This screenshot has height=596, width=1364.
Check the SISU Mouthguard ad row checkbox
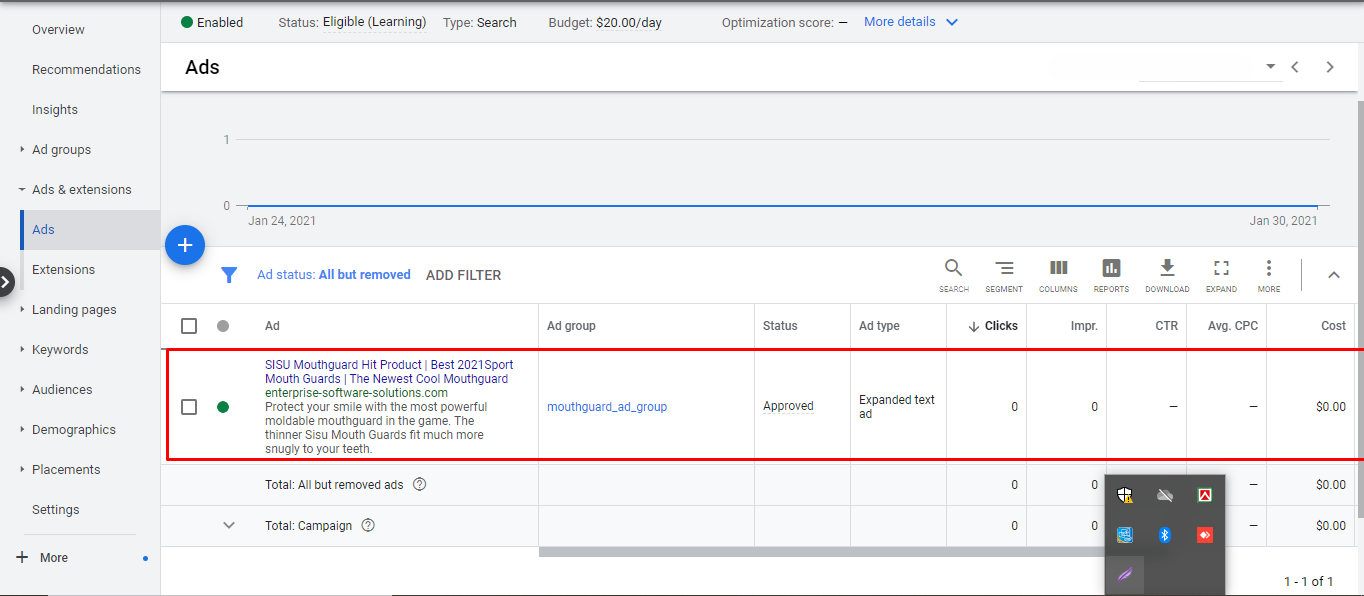pos(189,407)
